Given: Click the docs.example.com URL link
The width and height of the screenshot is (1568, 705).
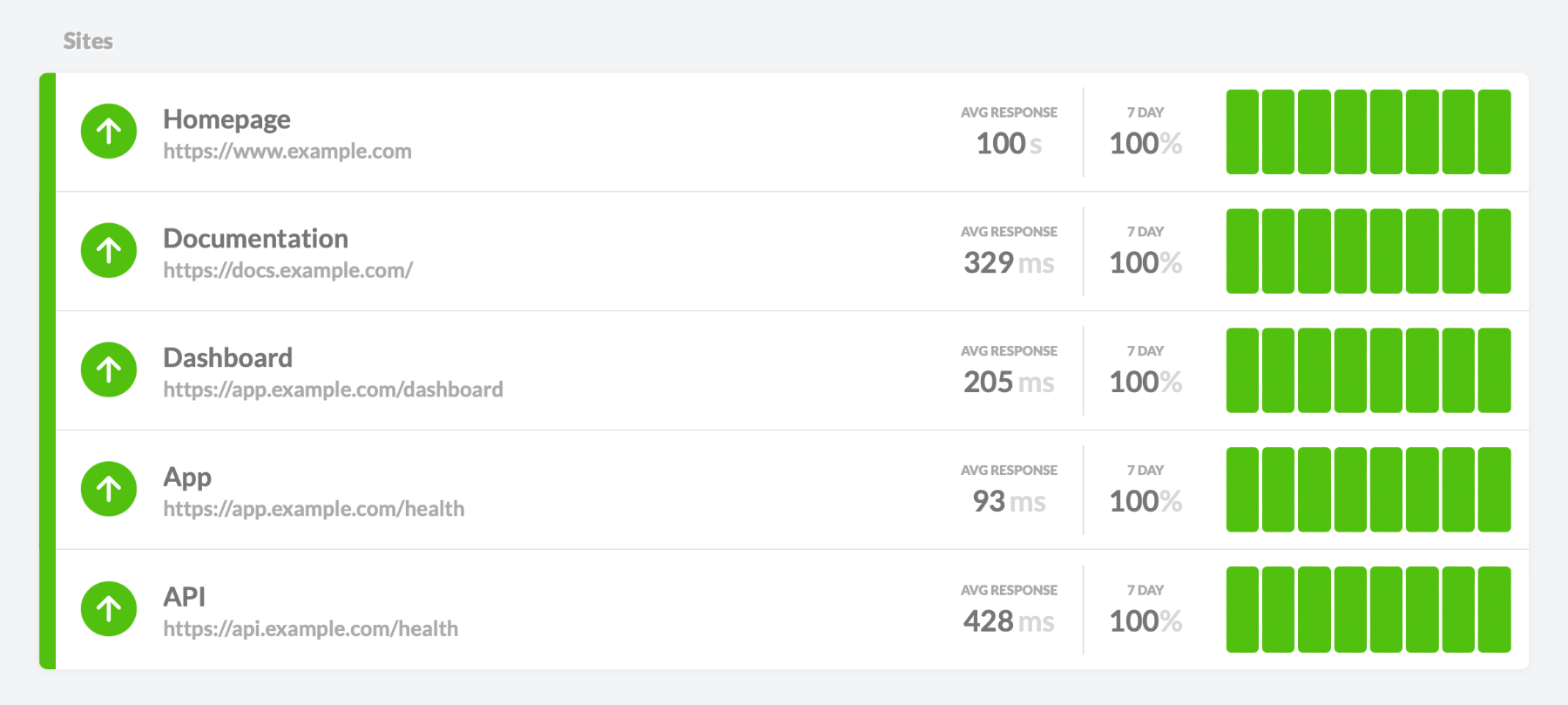Looking at the screenshot, I should (x=287, y=270).
